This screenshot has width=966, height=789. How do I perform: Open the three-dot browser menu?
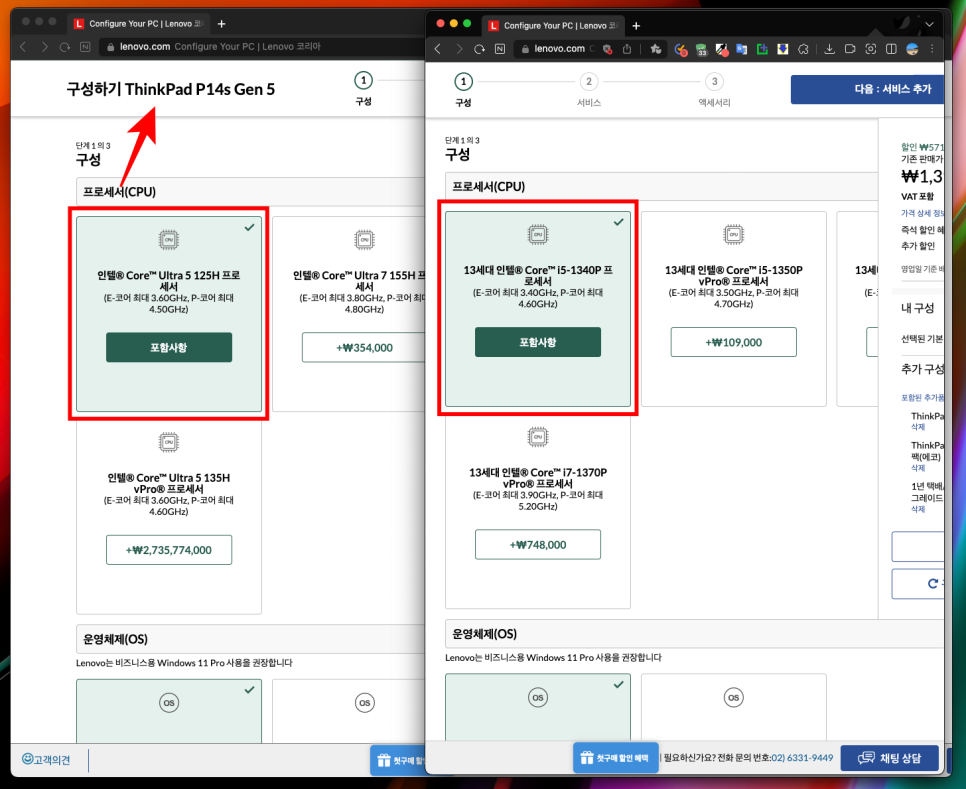[x=932, y=49]
